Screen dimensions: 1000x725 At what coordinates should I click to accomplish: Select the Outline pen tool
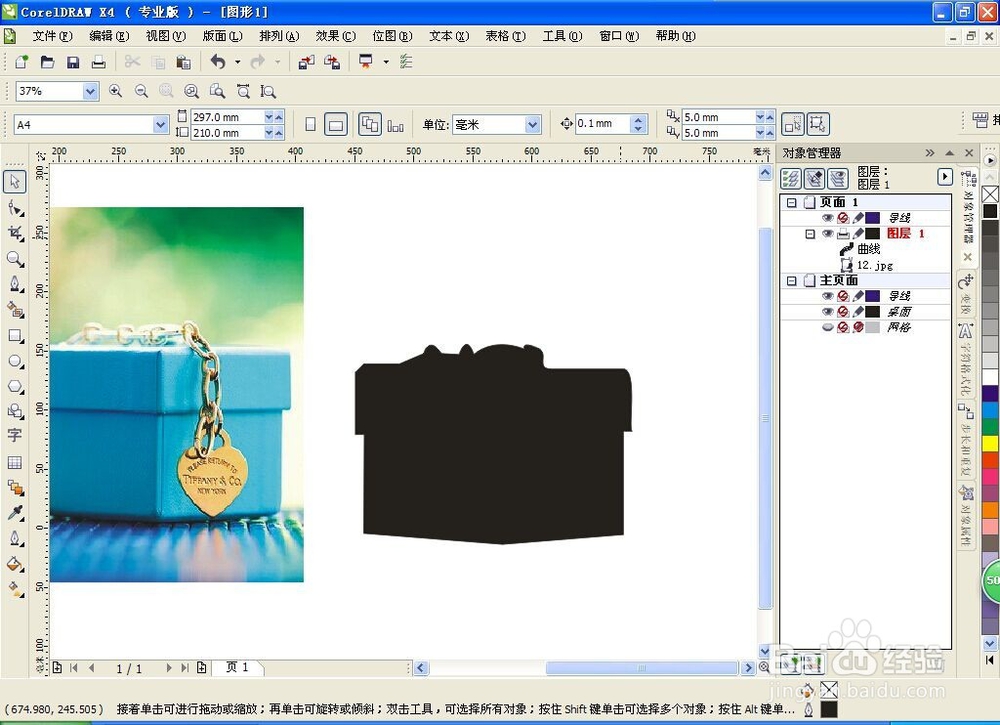[x=15, y=539]
